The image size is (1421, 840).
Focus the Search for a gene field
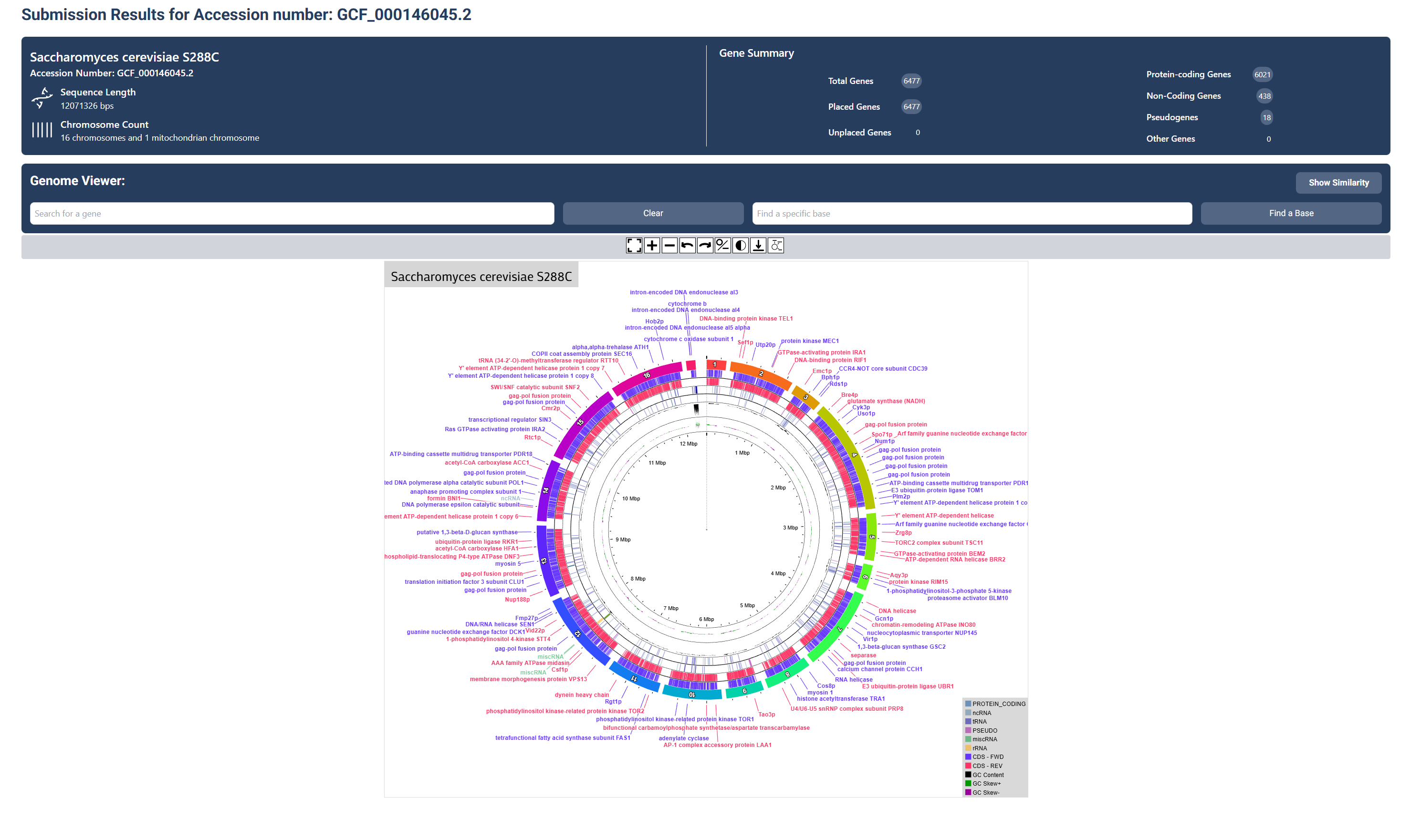(292, 213)
